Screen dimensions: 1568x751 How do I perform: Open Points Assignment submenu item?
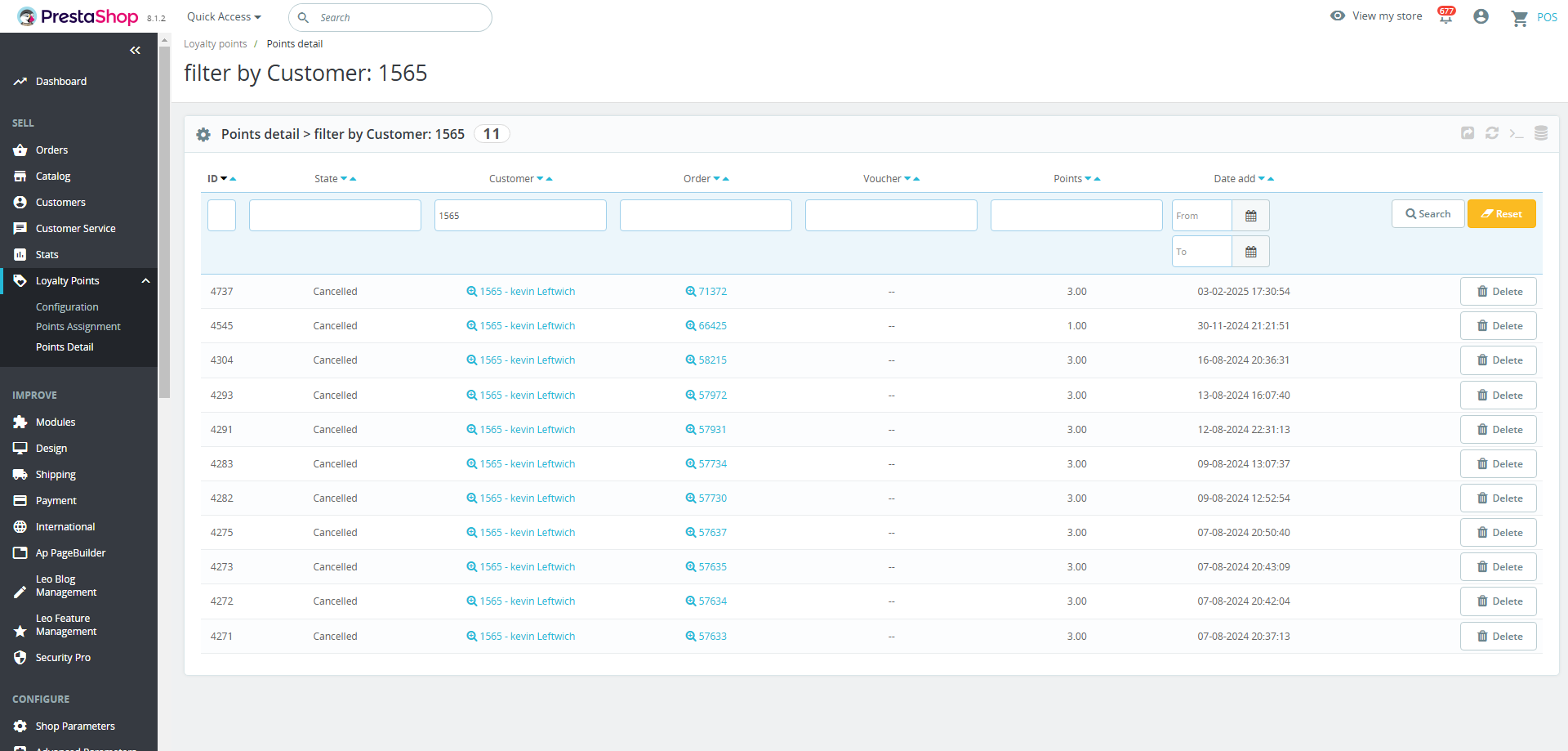78,327
